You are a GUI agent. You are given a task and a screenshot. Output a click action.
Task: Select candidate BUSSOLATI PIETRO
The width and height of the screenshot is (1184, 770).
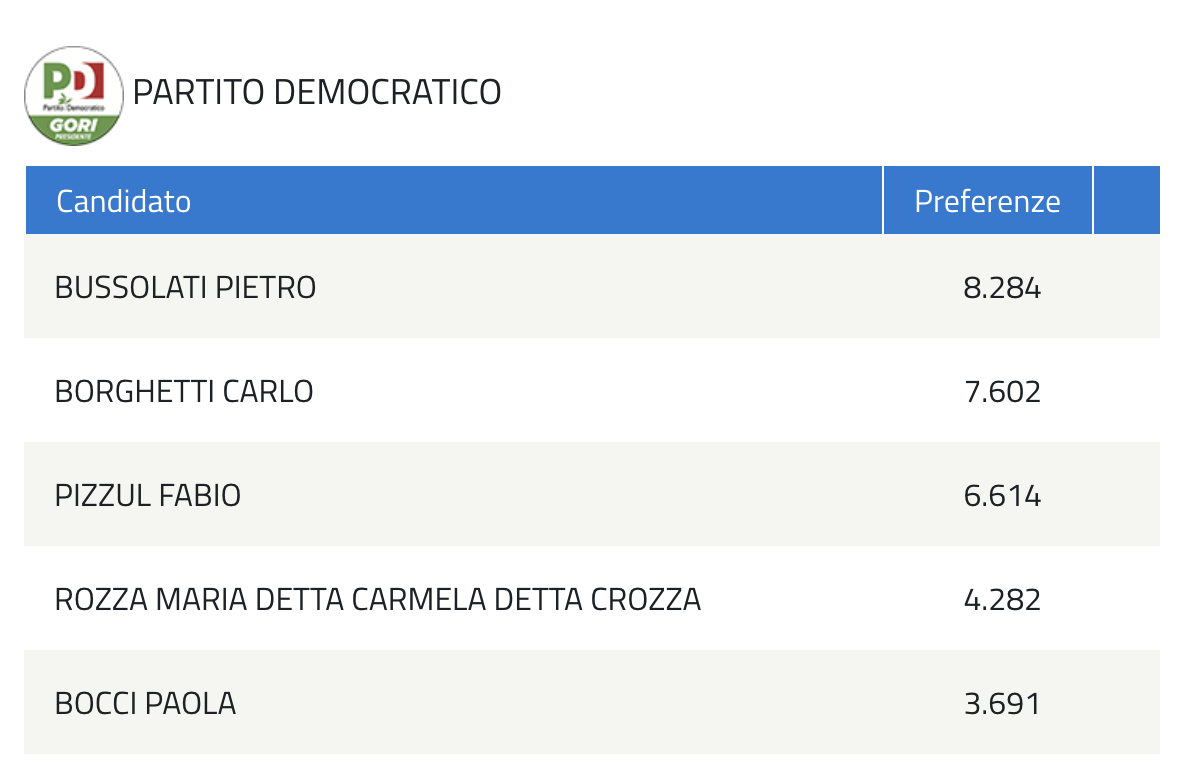pyautogui.click(x=185, y=288)
